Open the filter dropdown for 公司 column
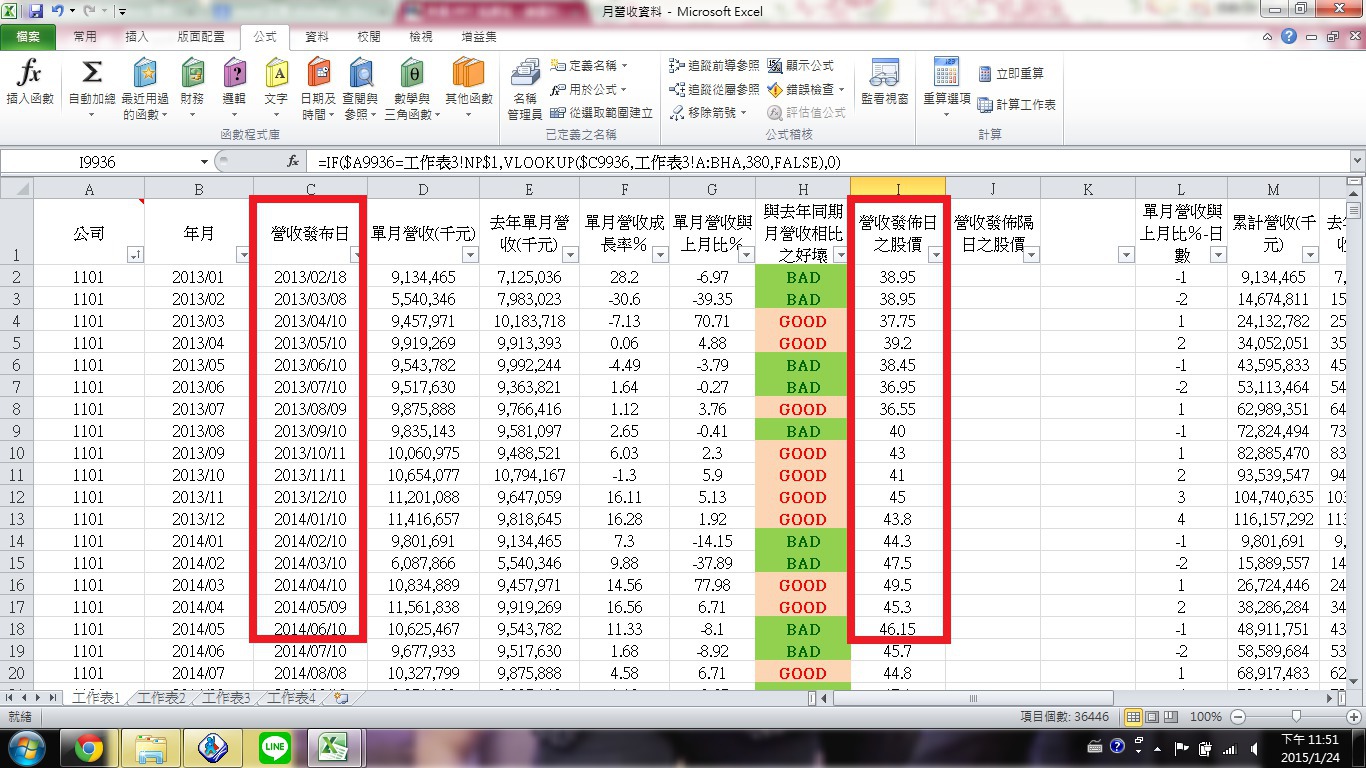 [134, 256]
